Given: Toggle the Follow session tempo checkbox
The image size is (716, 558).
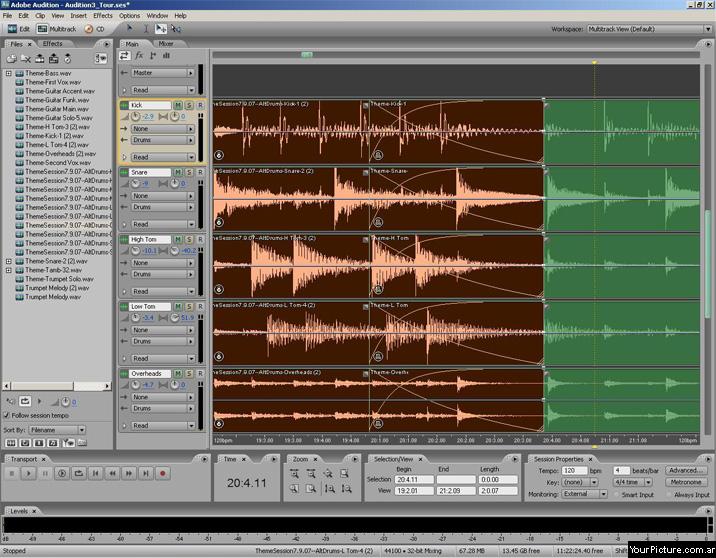Looking at the screenshot, I should click(6, 416).
